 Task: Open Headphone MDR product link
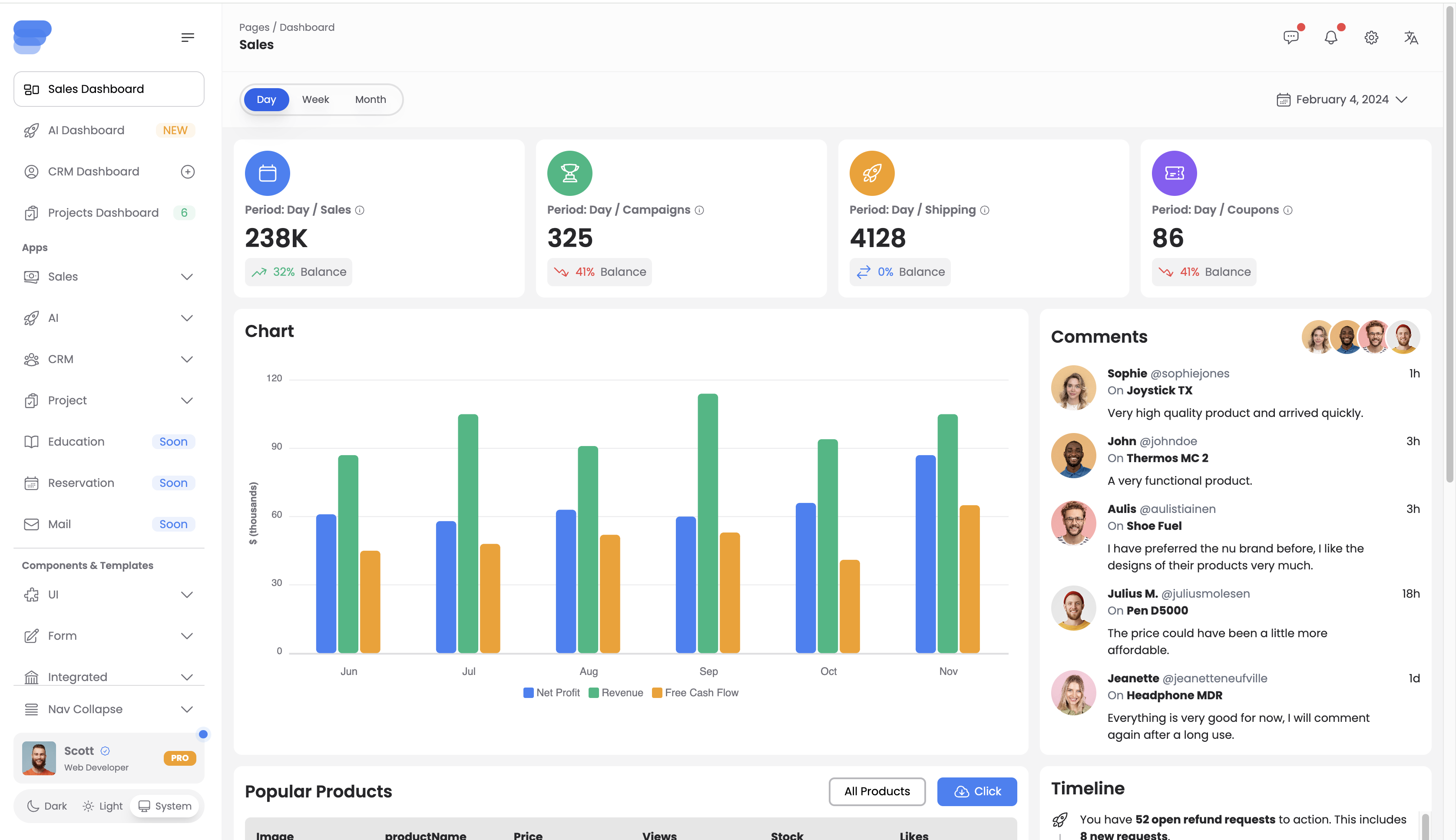click(1175, 696)
